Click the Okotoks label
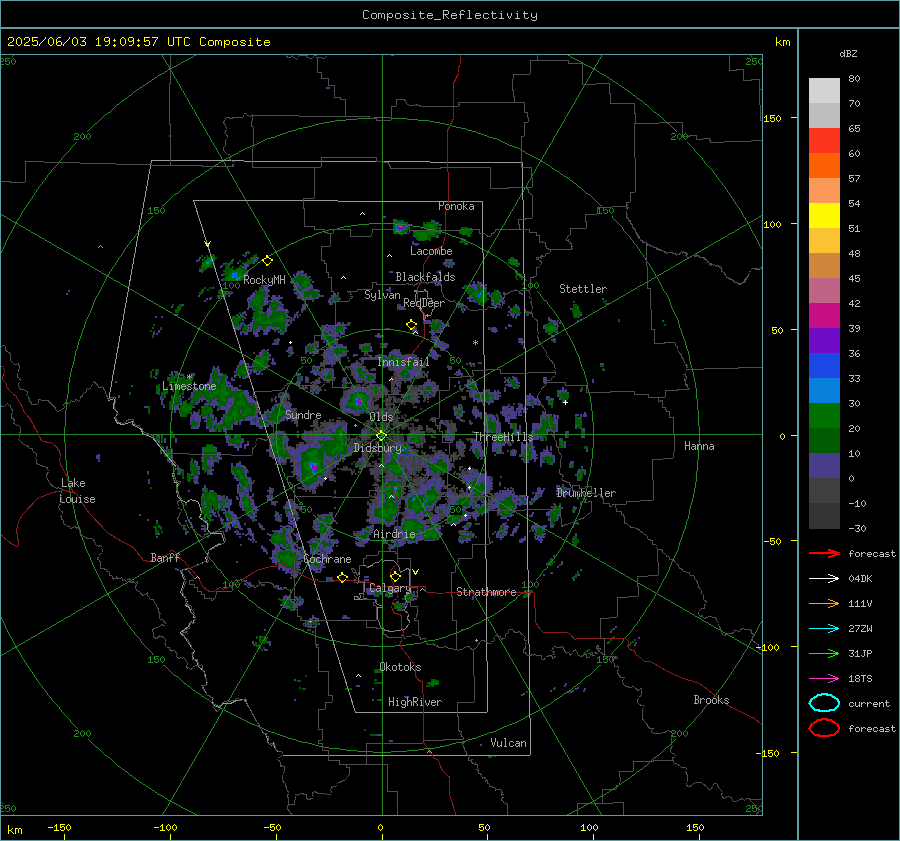This screenshot has width=900, height=841. (400, 667)
